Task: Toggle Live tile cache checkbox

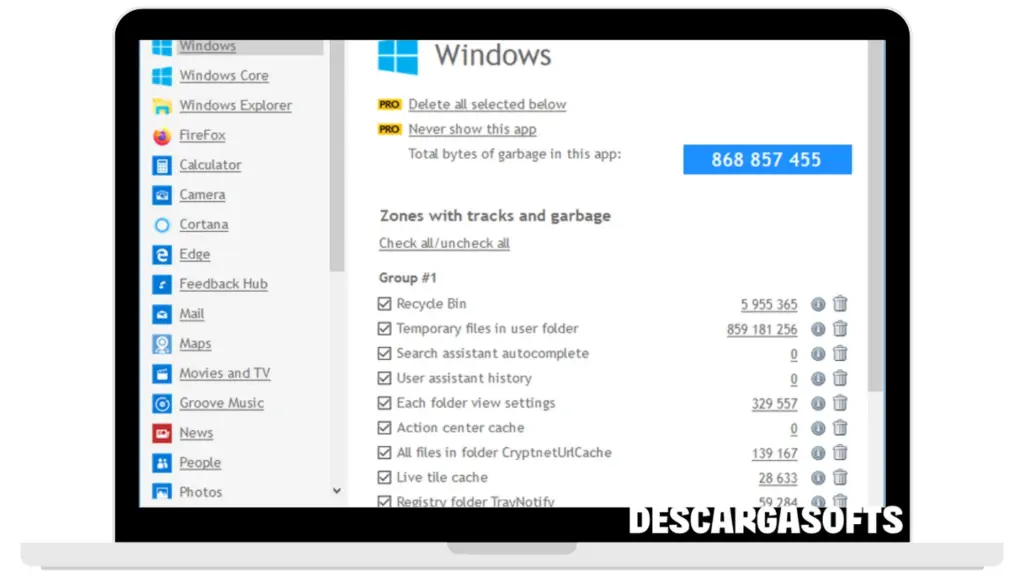Action: 385,477
